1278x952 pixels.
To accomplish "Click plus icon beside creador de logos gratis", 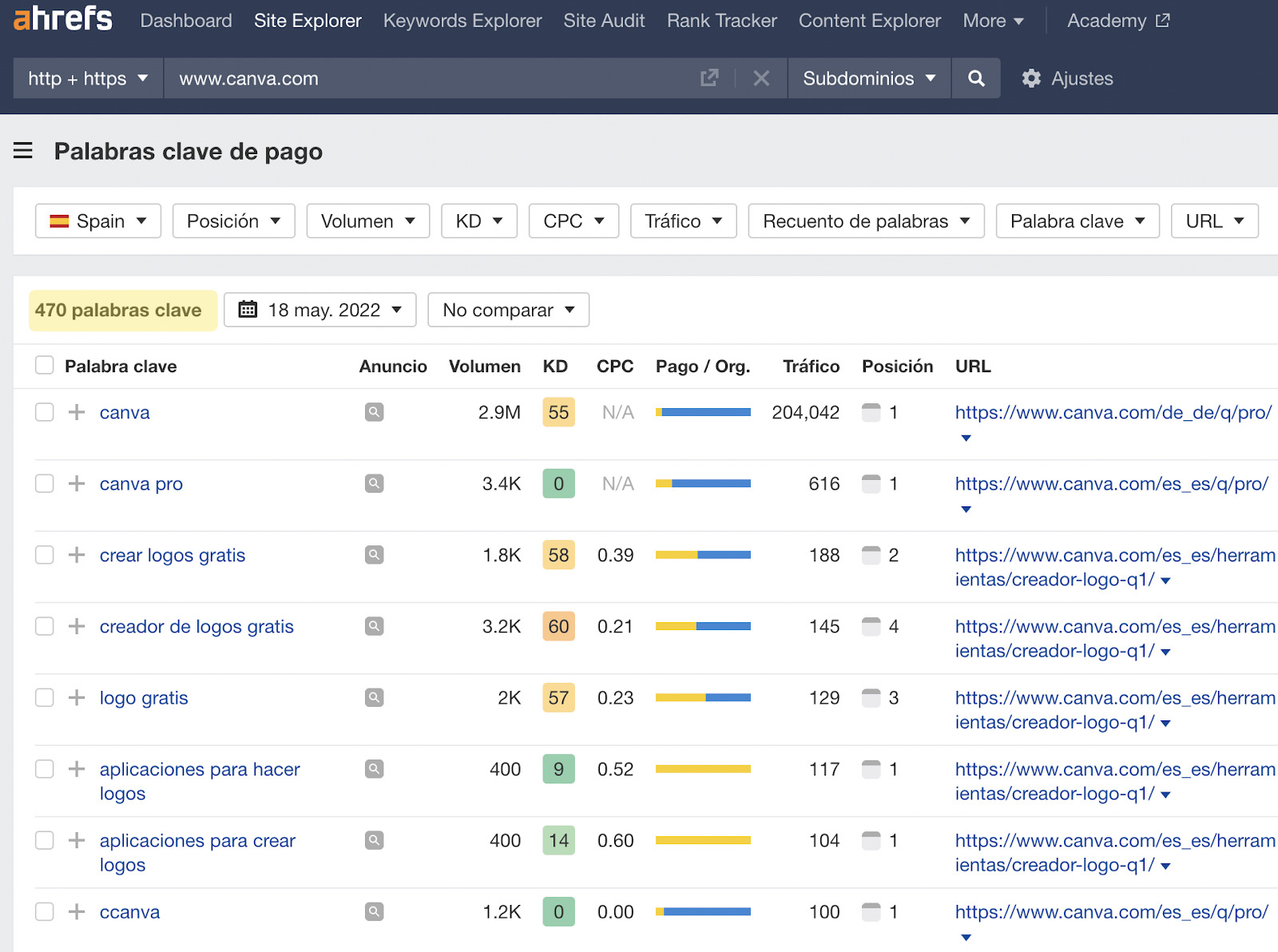I will 77,626.
